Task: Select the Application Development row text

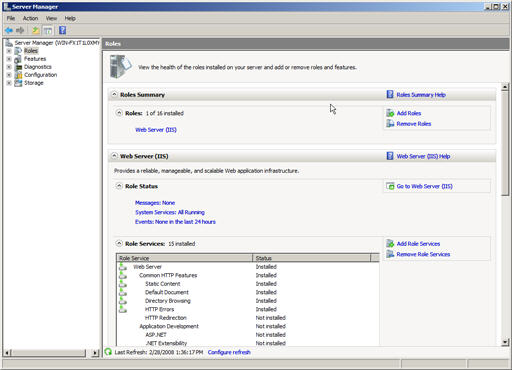Action: click(x=169, y=326)
